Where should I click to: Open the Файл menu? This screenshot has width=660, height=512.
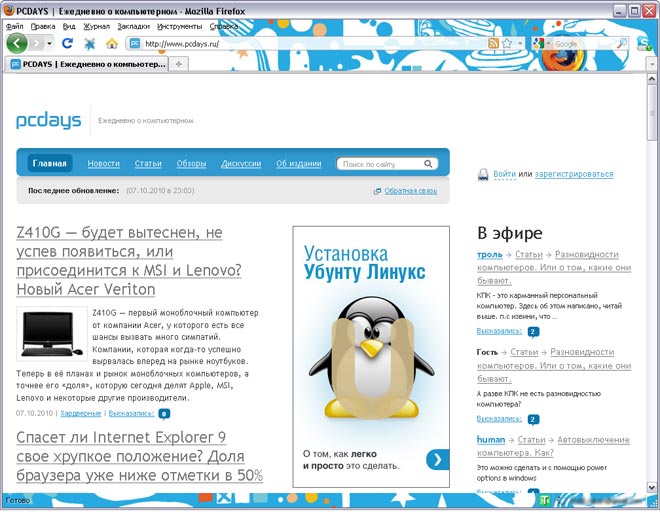point(15,26)
